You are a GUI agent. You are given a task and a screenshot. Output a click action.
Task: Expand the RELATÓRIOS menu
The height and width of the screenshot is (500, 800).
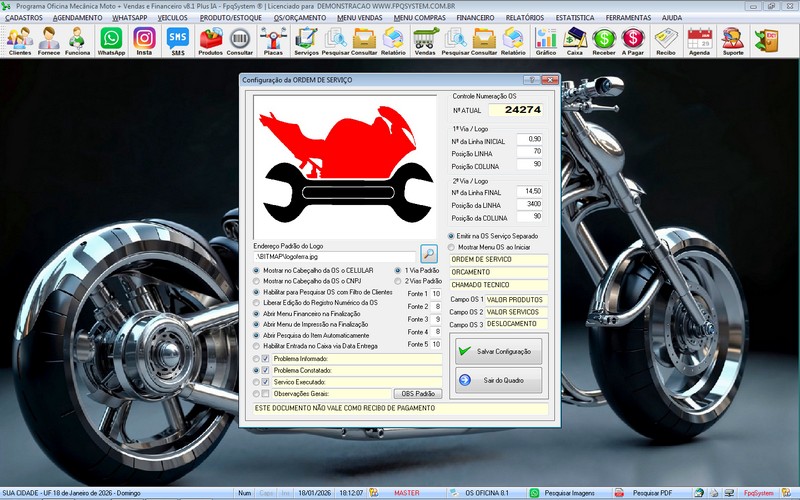524,18
